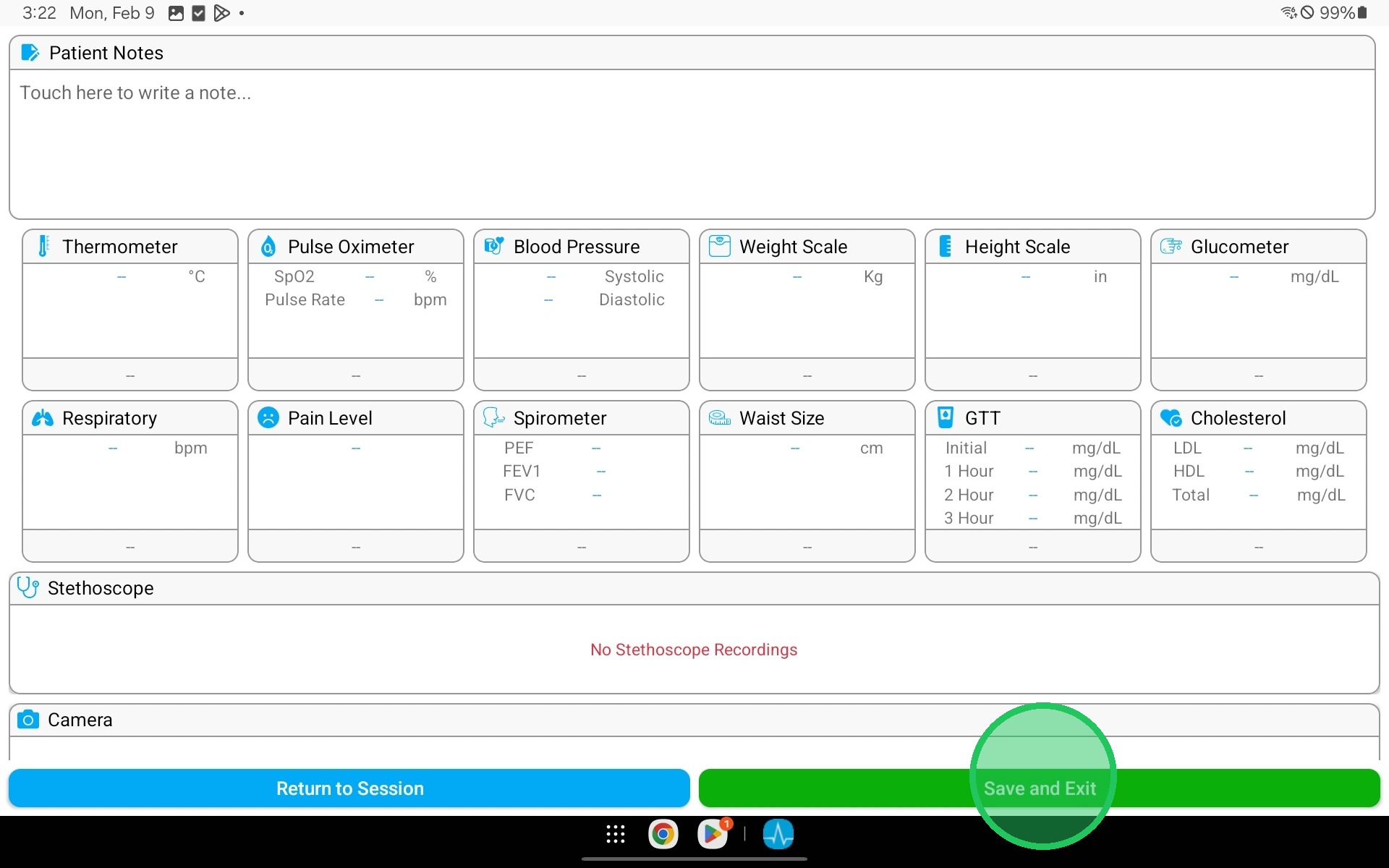
Task: Tap the Pain Level sad face icon
Action: [268, 418]
